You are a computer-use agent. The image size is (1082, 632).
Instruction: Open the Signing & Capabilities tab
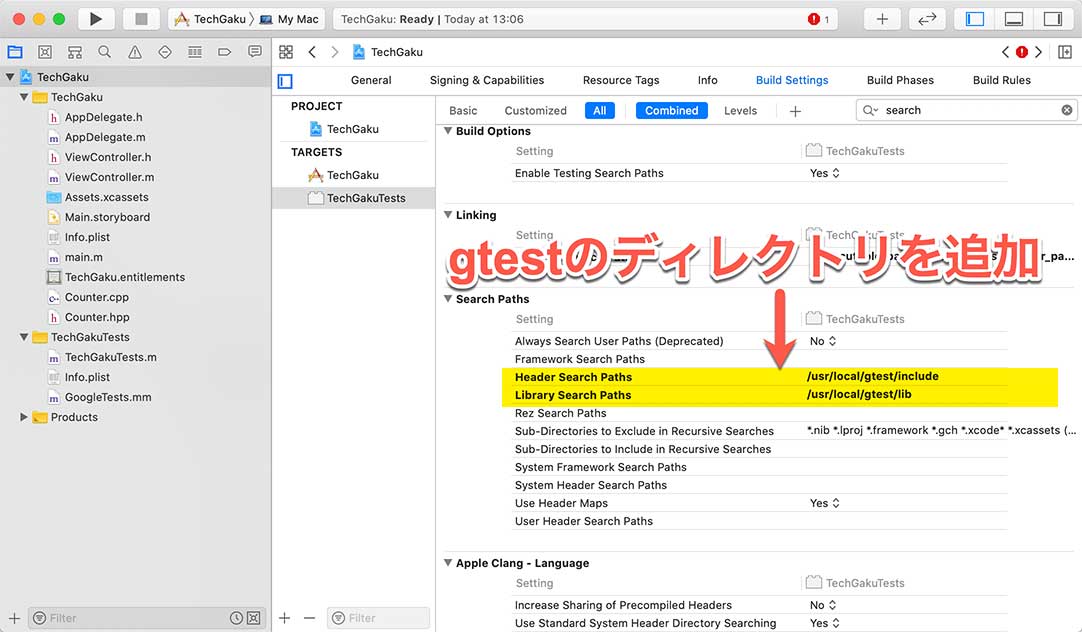pyautogui.click(x=486, y=80)
